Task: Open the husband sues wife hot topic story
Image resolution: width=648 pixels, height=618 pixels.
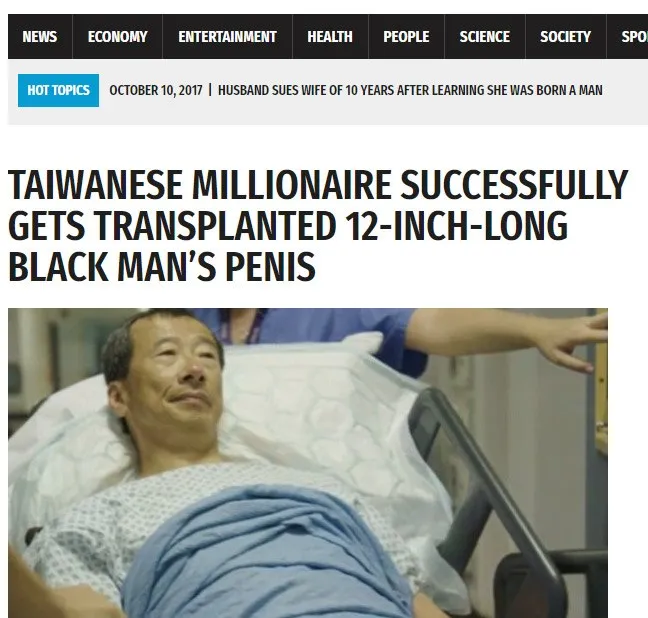Action: click(410, 90)
